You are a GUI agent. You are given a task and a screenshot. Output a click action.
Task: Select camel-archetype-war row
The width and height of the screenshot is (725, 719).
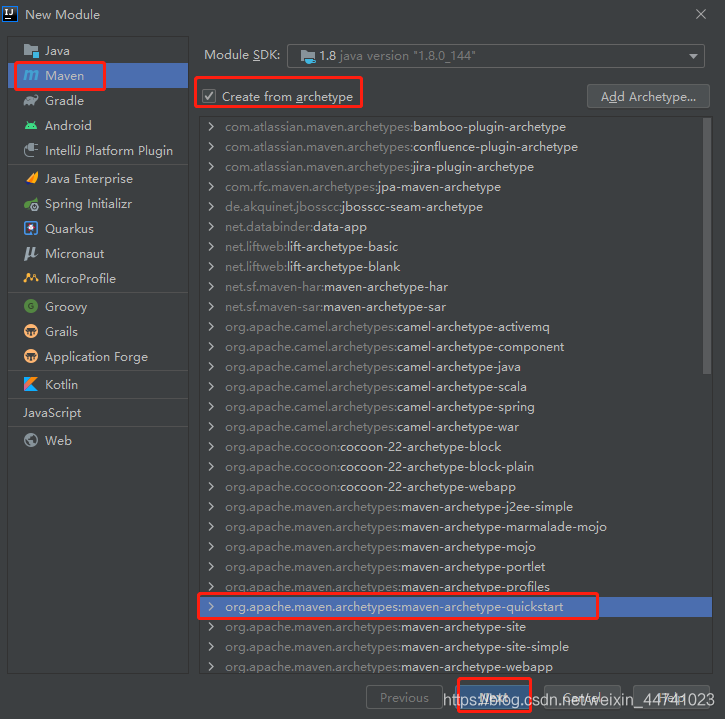coord(455,426)
